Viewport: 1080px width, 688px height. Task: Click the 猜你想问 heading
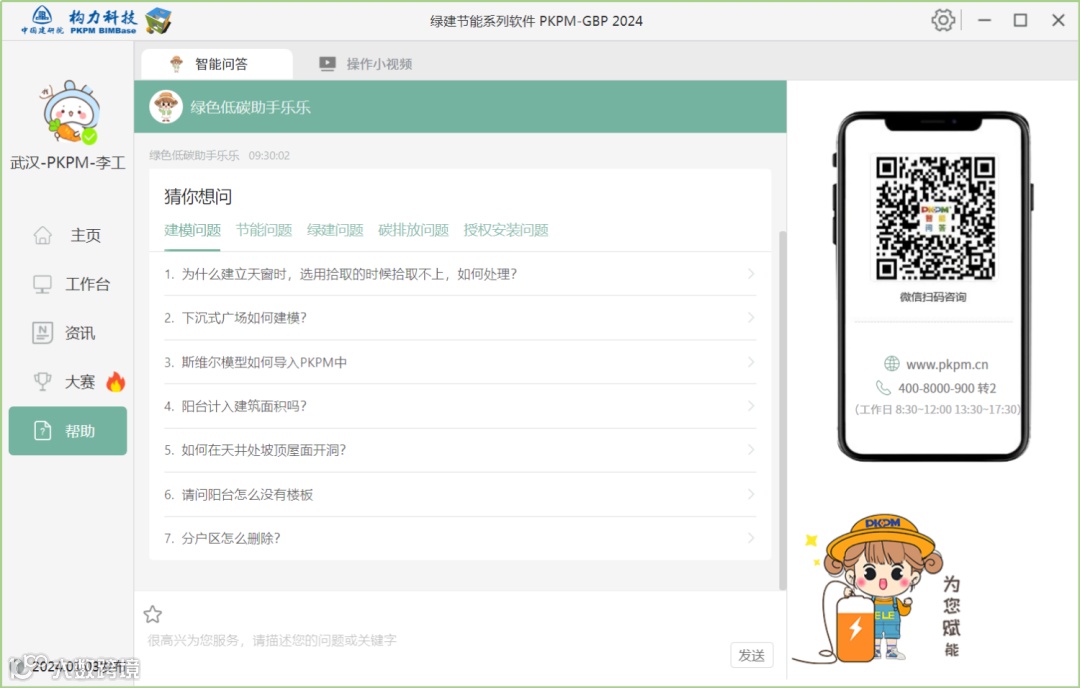[x=198, y=196]
